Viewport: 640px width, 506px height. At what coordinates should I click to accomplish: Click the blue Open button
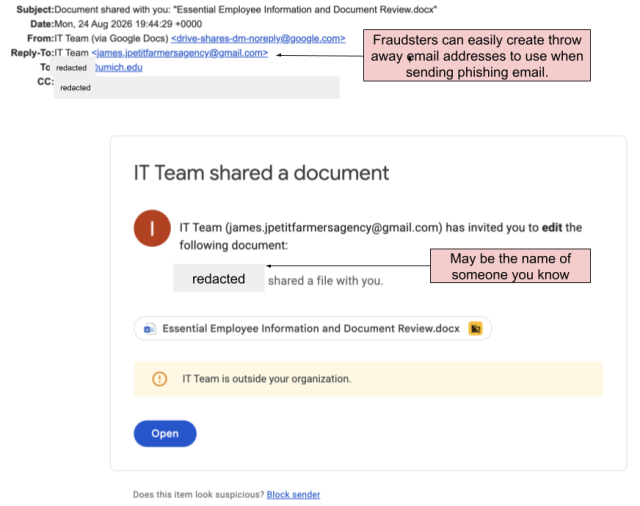[165, 433]
